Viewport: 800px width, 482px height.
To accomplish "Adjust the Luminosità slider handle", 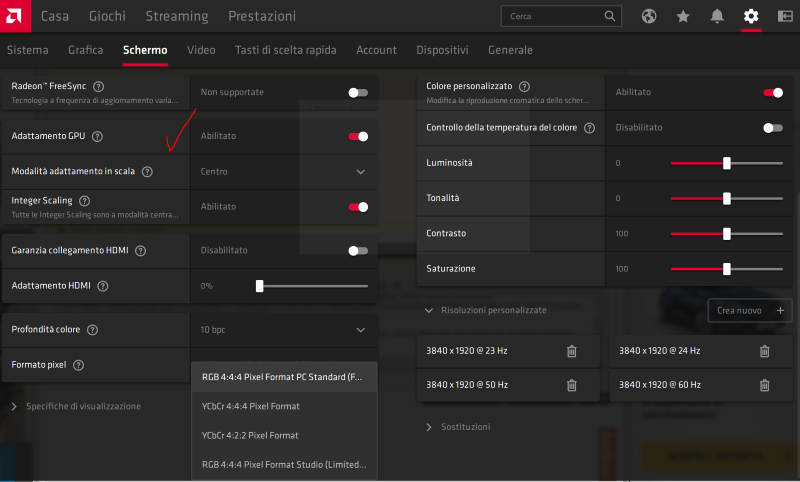I will 727,163.
